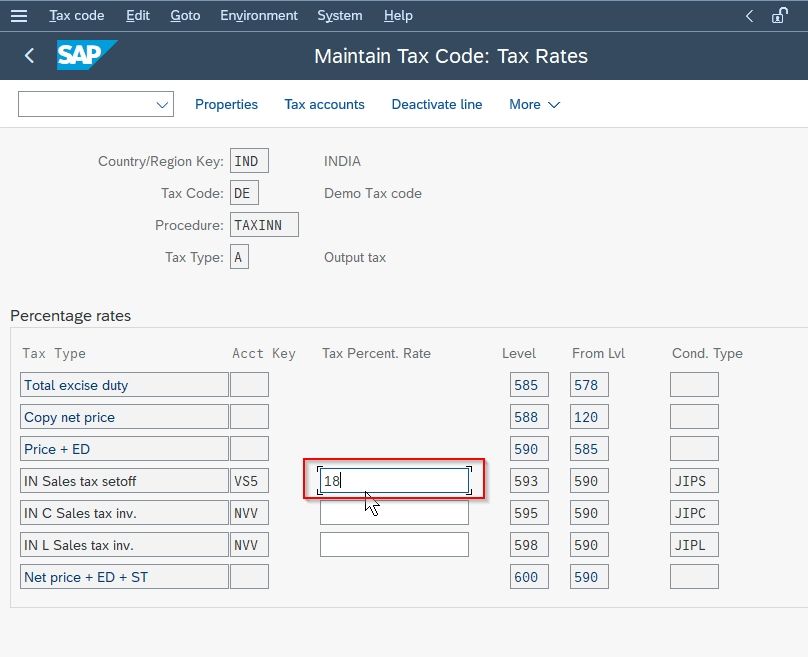Click level value 593
Screen dimensions: 808x657
point(529,481)
